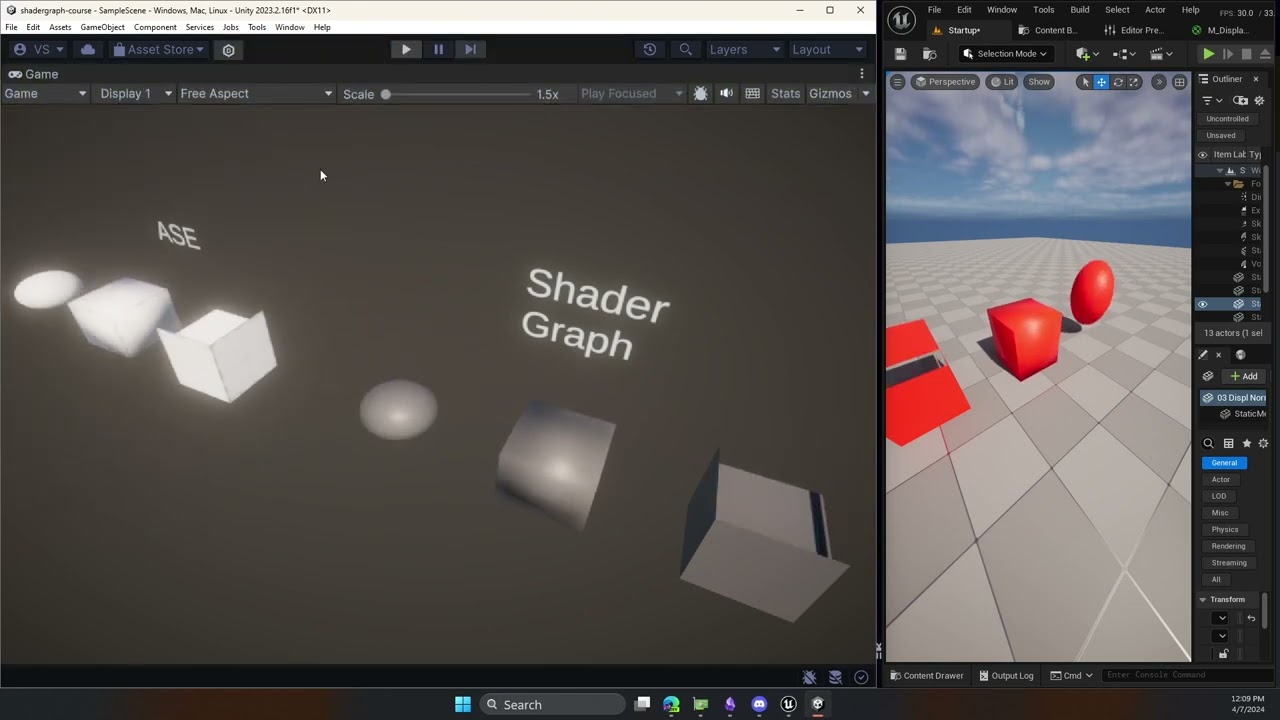Open the Asset Store button in Unity
The width and height of the screenshot is (1280, 720).
coord(158,49)
